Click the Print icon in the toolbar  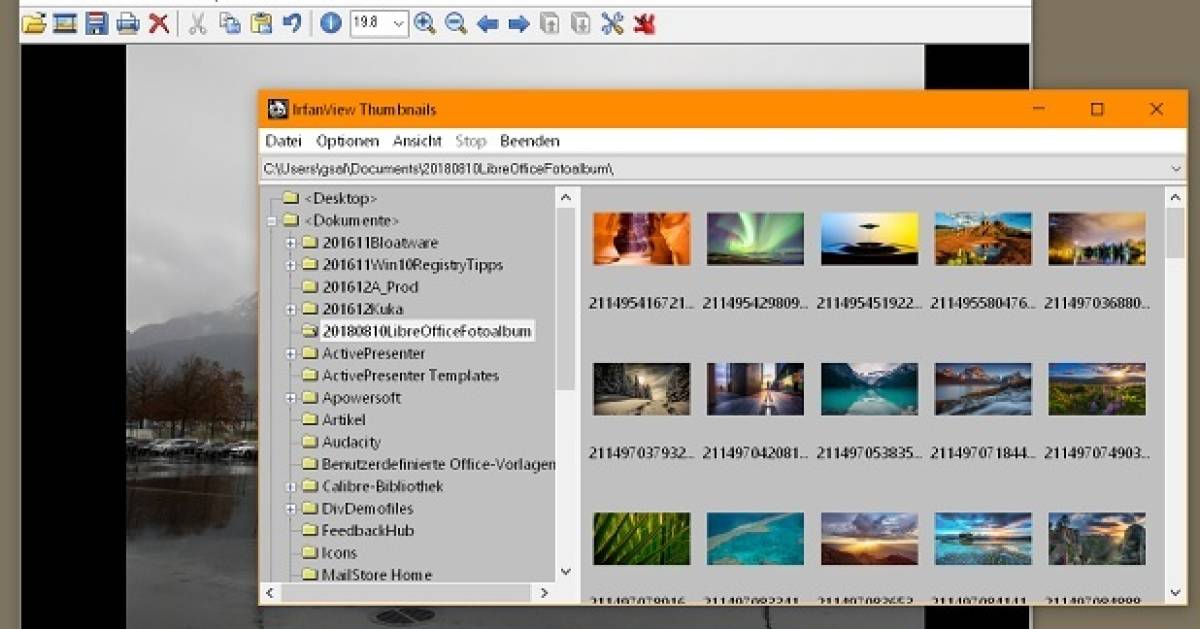coord(127,23)
